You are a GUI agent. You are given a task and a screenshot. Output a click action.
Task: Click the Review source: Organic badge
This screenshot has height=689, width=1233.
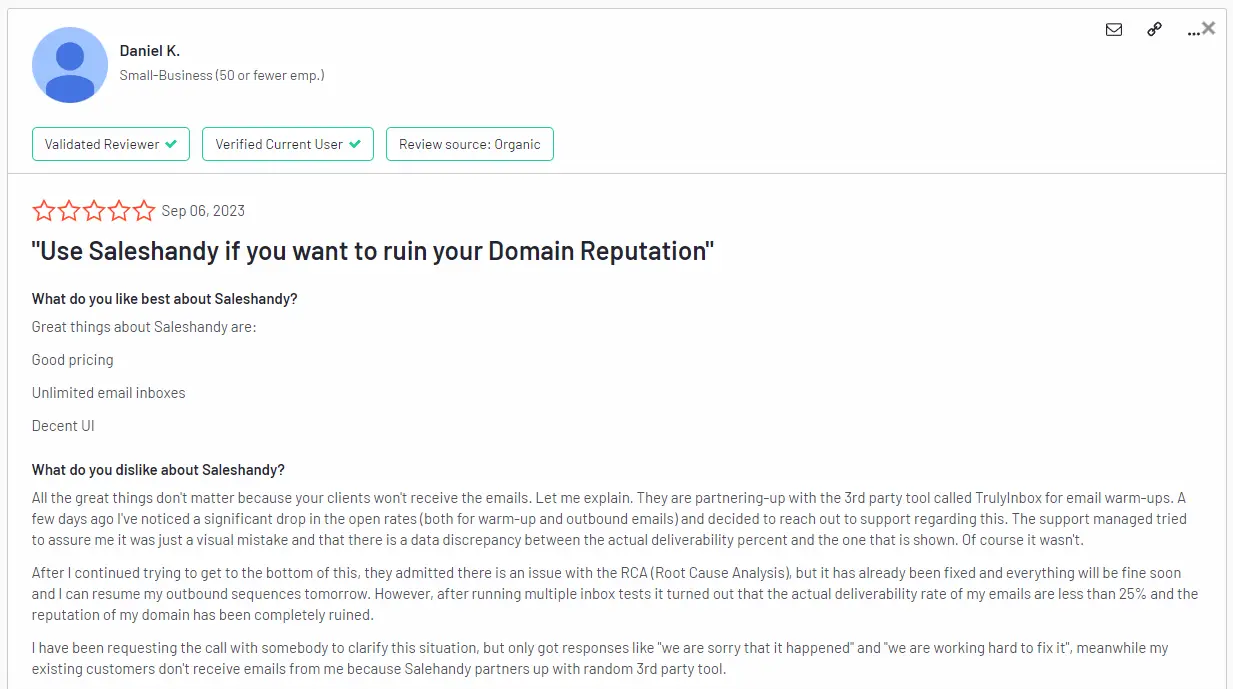pyautogui.click(x=470, y=144)
